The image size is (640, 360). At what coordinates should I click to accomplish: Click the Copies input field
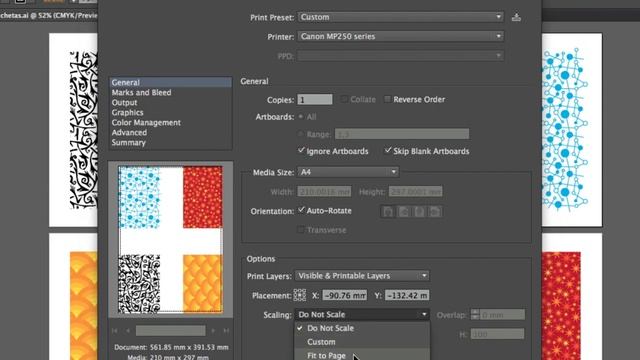(315, 100)
